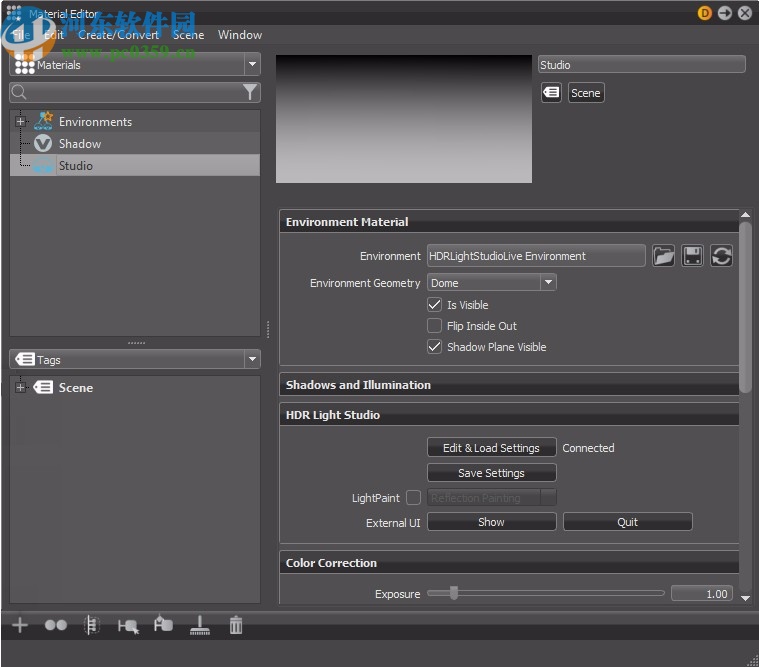This screenshot has width=759, height=667.
Task: Click the materials search input field
Action: [135, 92]
